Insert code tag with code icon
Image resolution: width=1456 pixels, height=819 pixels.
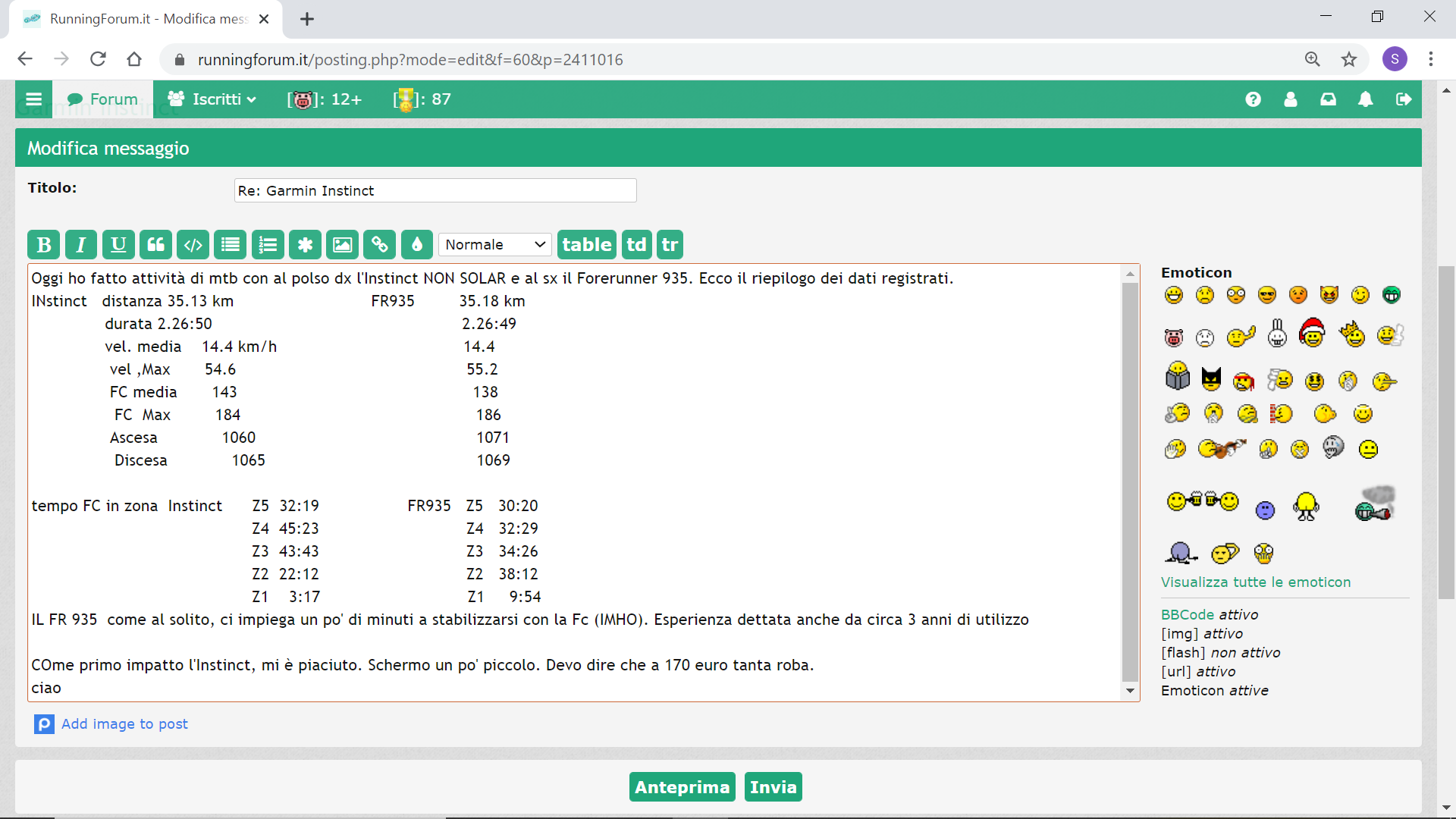coord(193,245)
